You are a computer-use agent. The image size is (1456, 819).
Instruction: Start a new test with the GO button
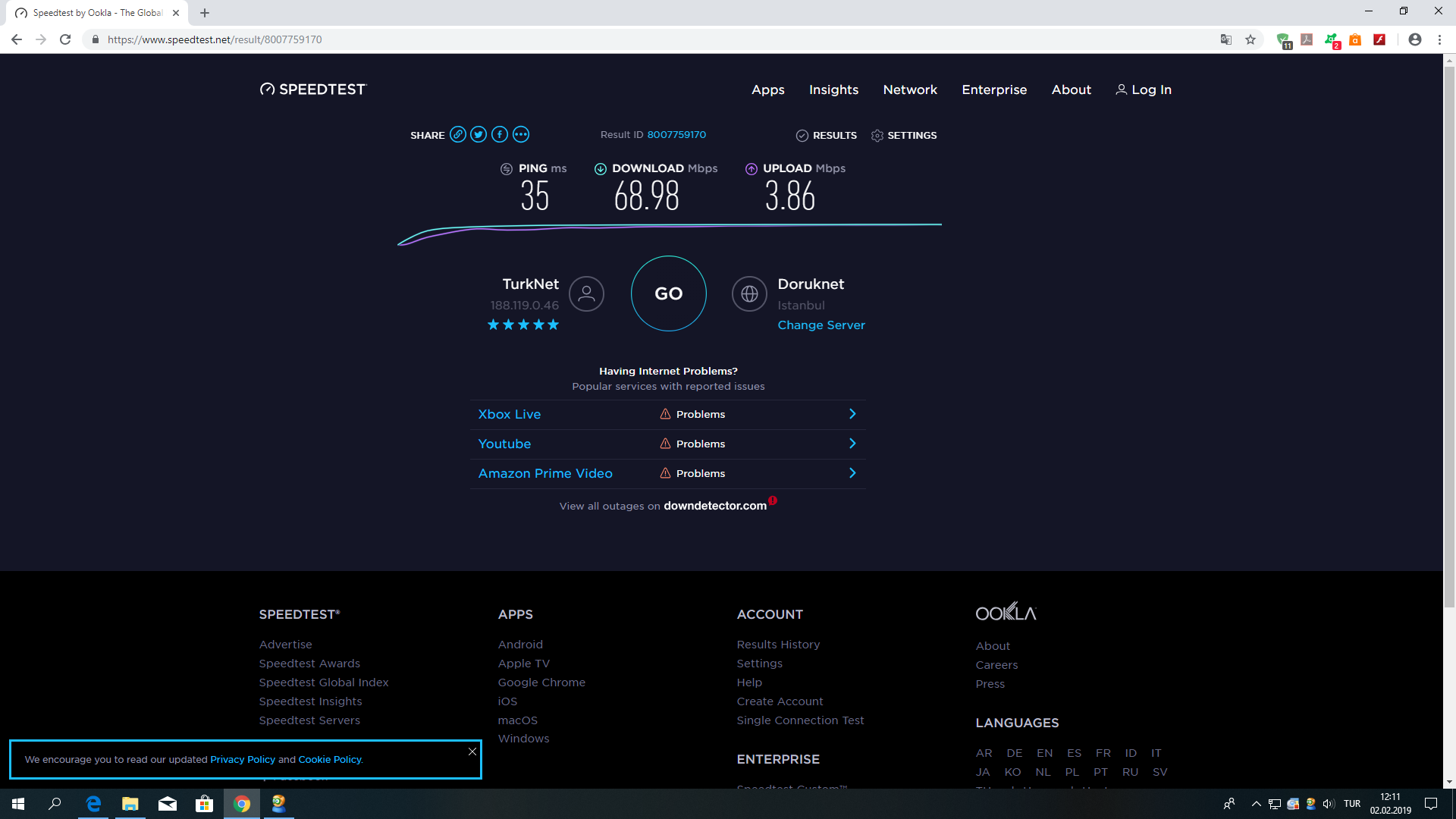[x=668, y=293]
